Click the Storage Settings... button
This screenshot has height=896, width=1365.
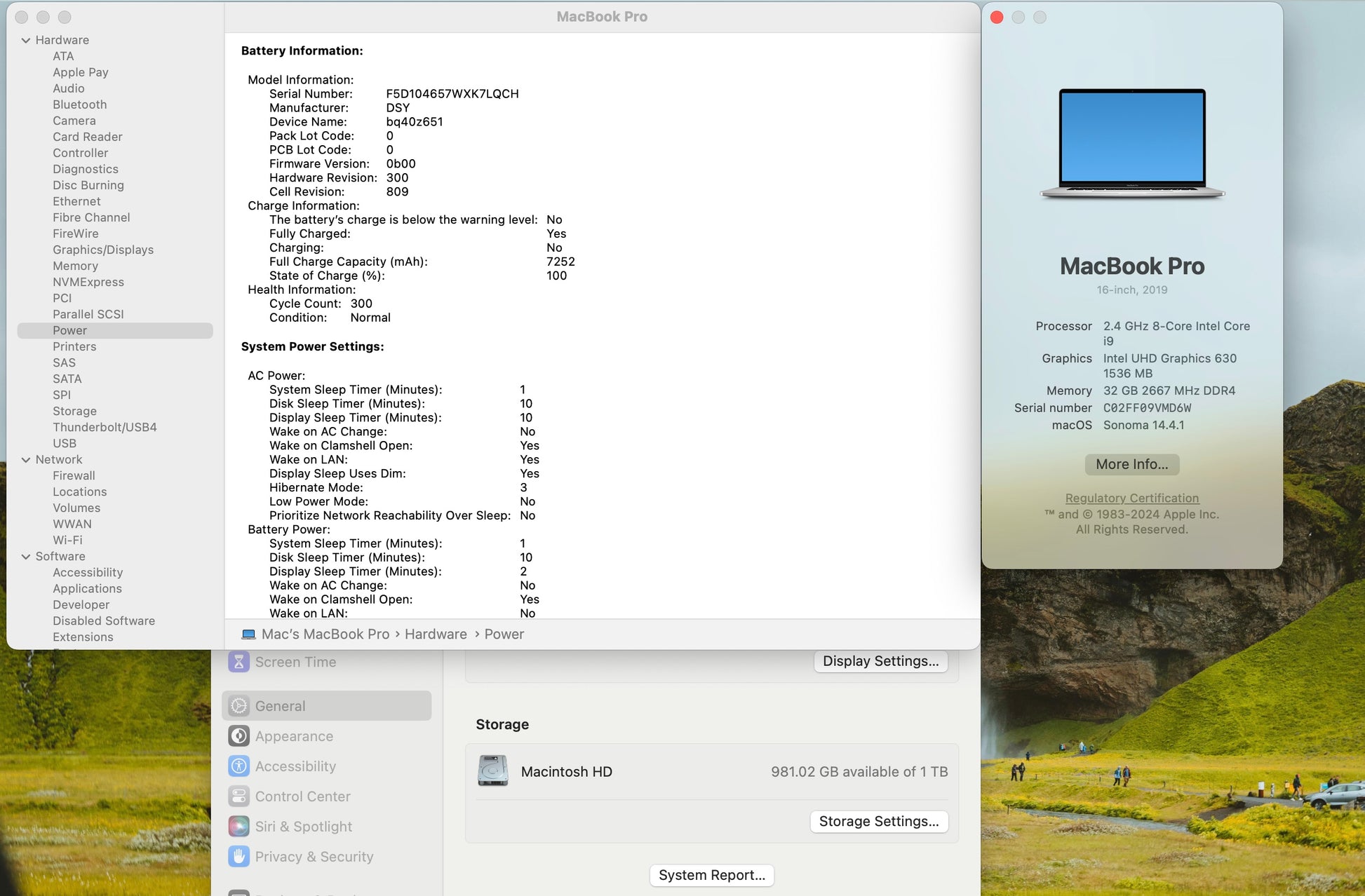coord(878,822)
